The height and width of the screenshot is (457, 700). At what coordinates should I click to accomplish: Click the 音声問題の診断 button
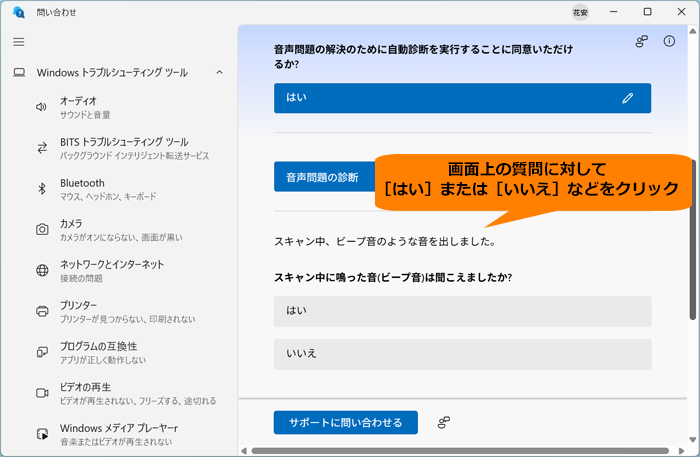pyautogui.click(x=325, y=177)
